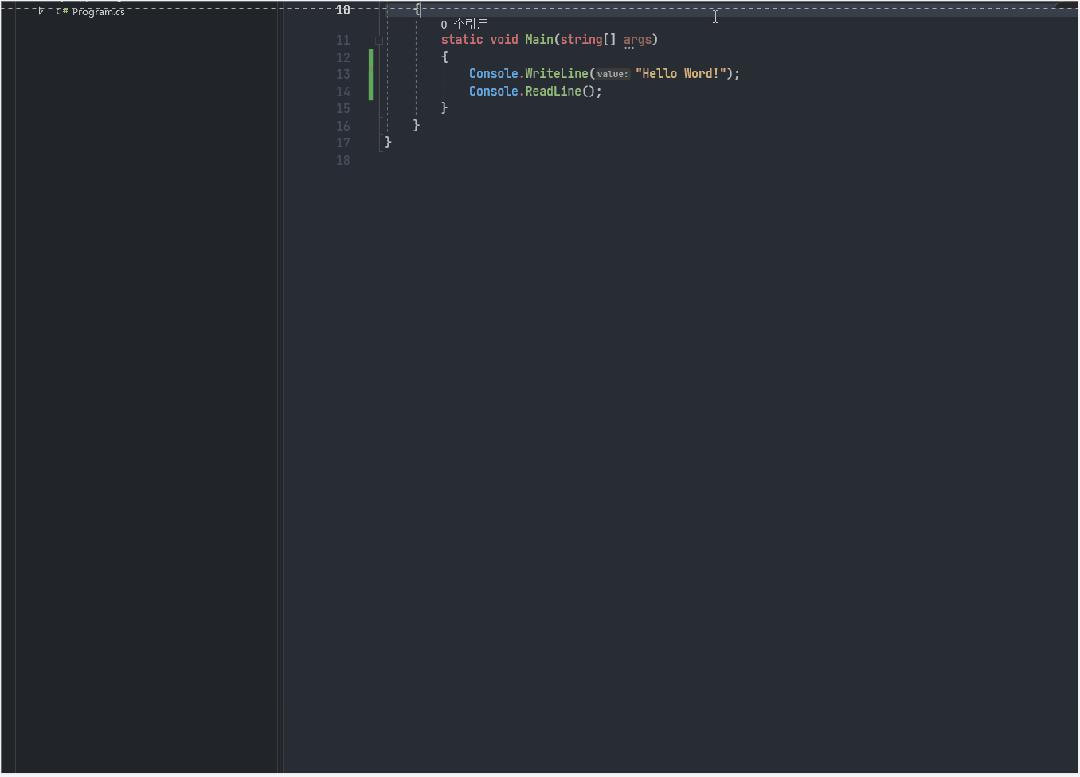The height and width of the screenshot is (777, 1080).
Task: Collapse the Main method fold marker
Action: pos(379,41)
